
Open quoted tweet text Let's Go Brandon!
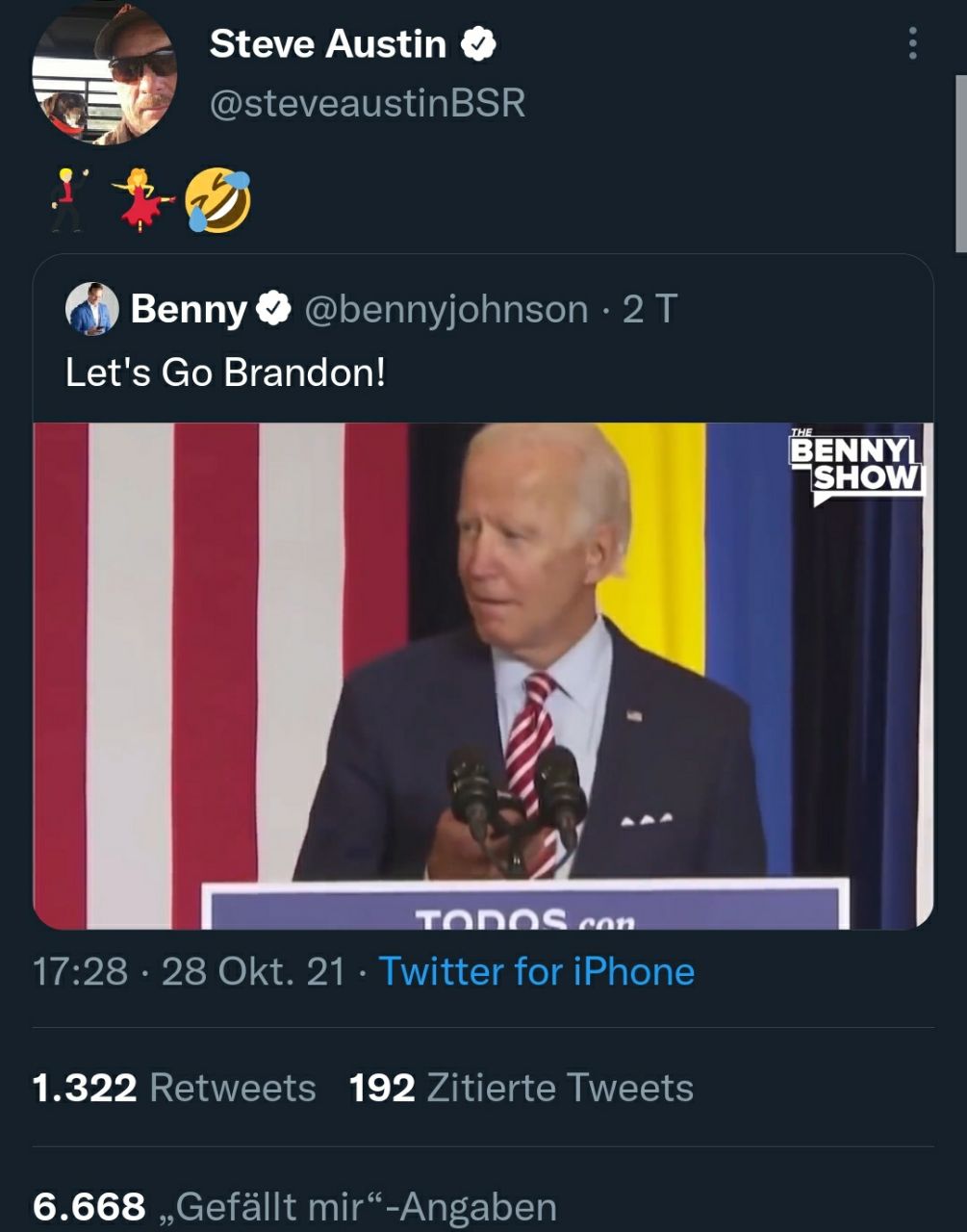point(225,372)
